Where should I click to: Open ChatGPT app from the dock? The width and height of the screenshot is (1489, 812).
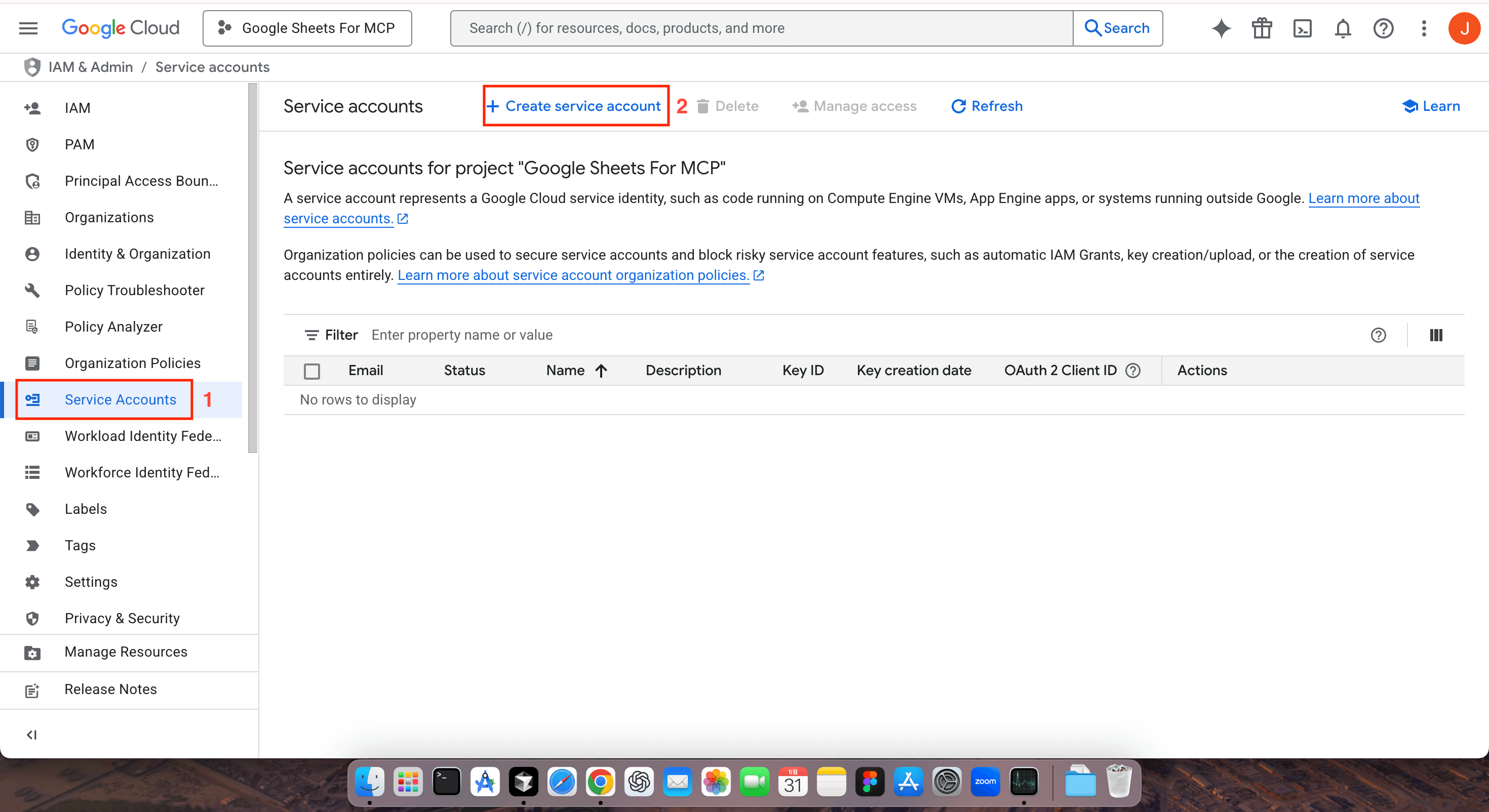point(639,781)
